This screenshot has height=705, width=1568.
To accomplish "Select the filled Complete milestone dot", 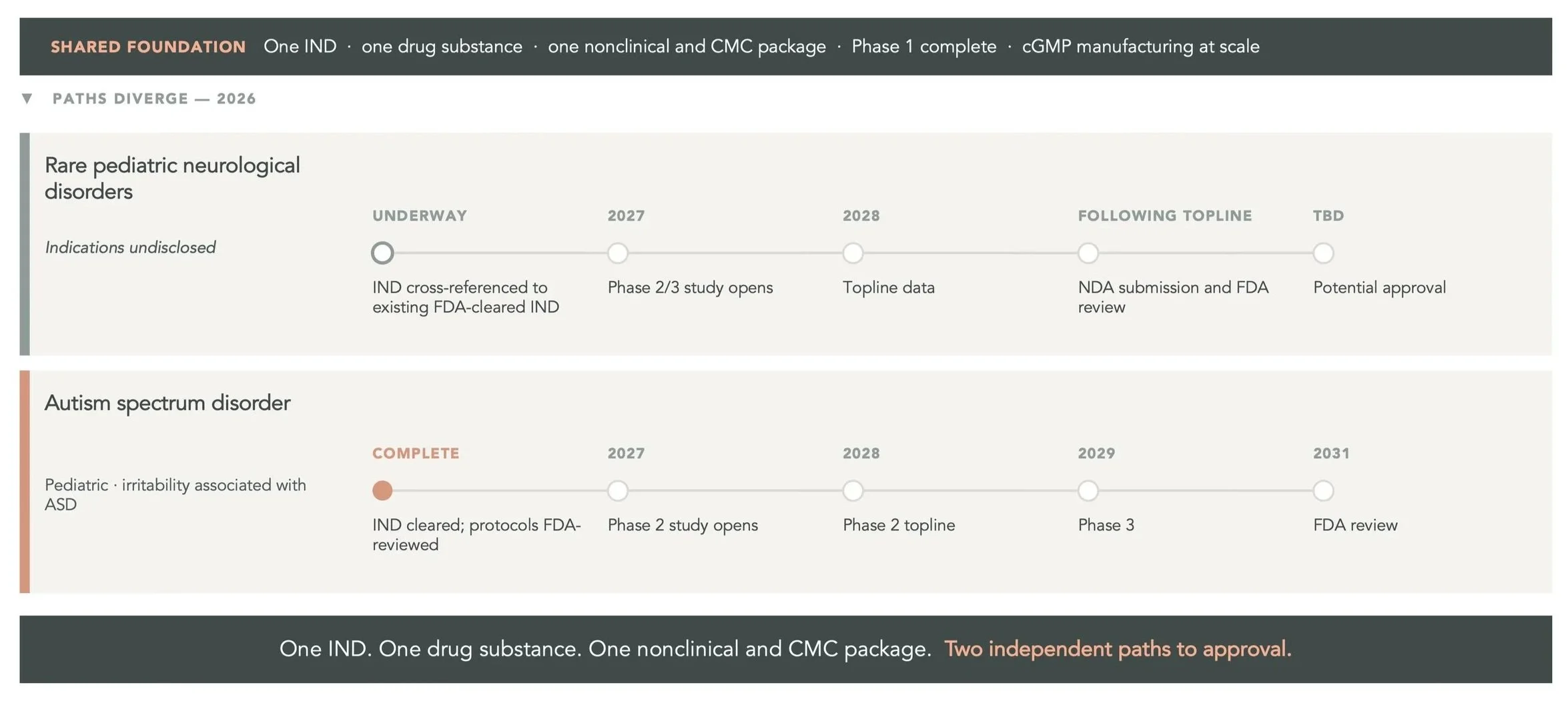I will pyautogui.click(x=382, y=490).
